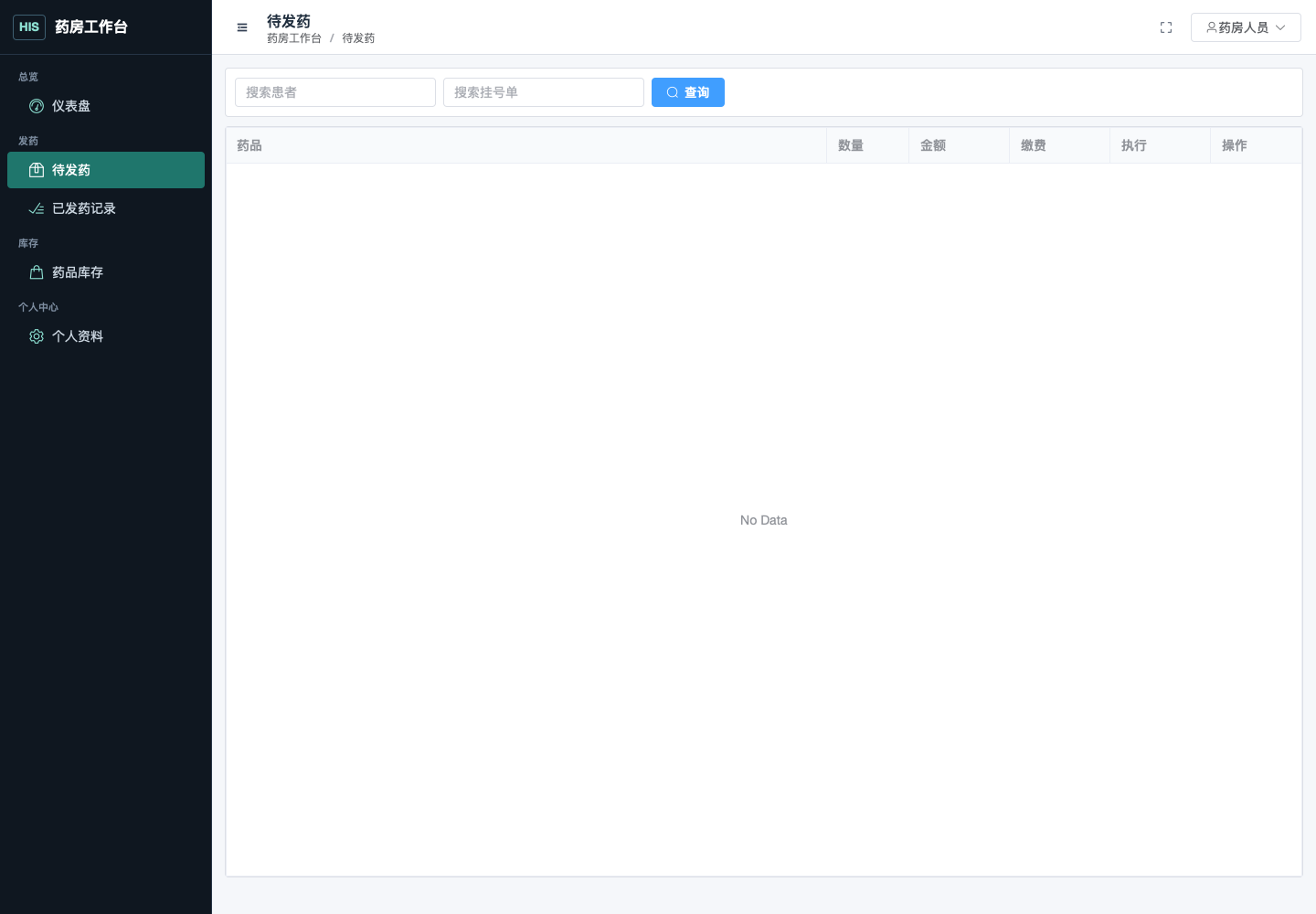Screen dimensions: 1316x914
Task: Click the 药房工作台 sidebar title
Action: pos(91,27)
